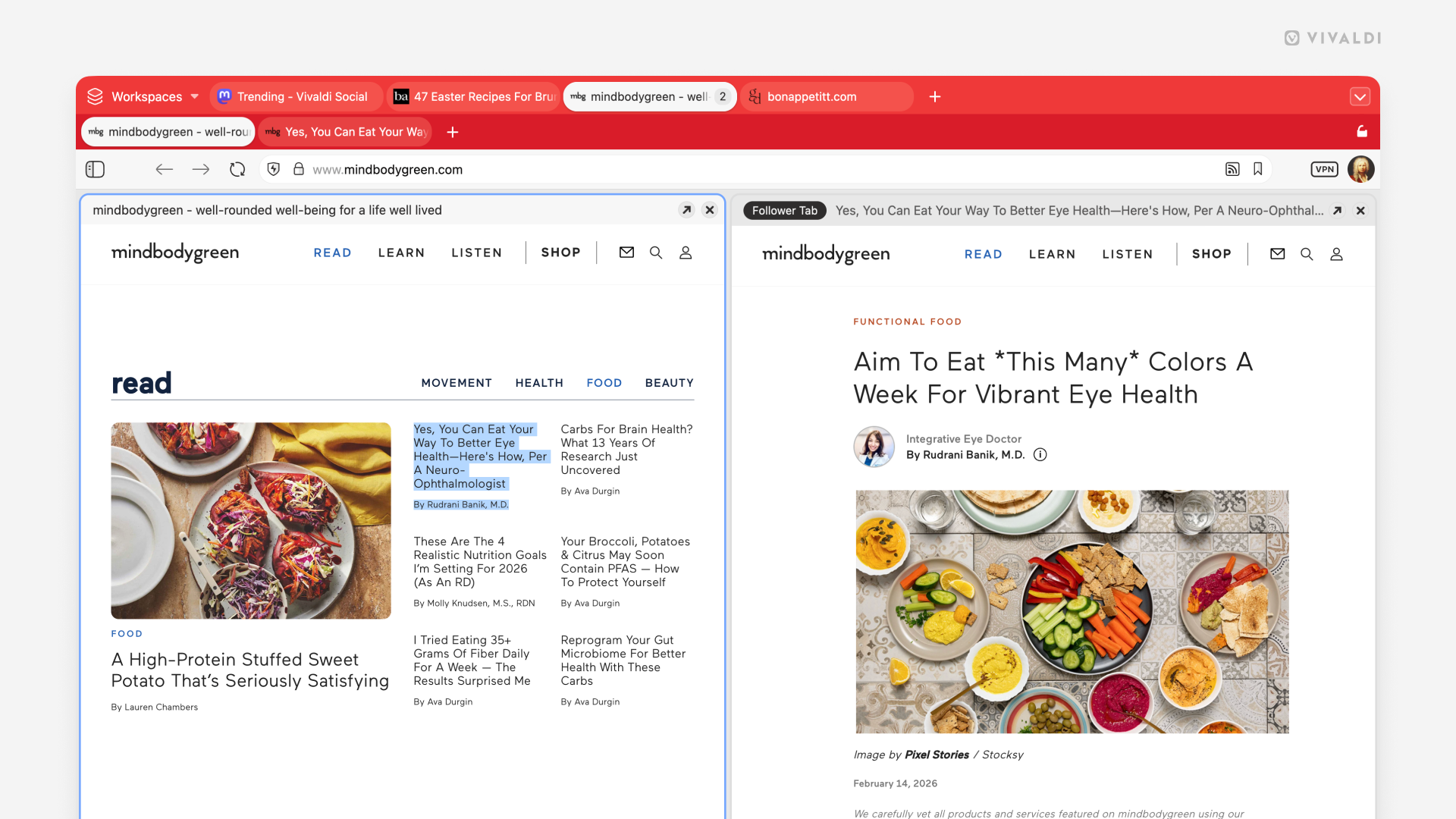Select HEALTH category filter

[x=539, y=383]
